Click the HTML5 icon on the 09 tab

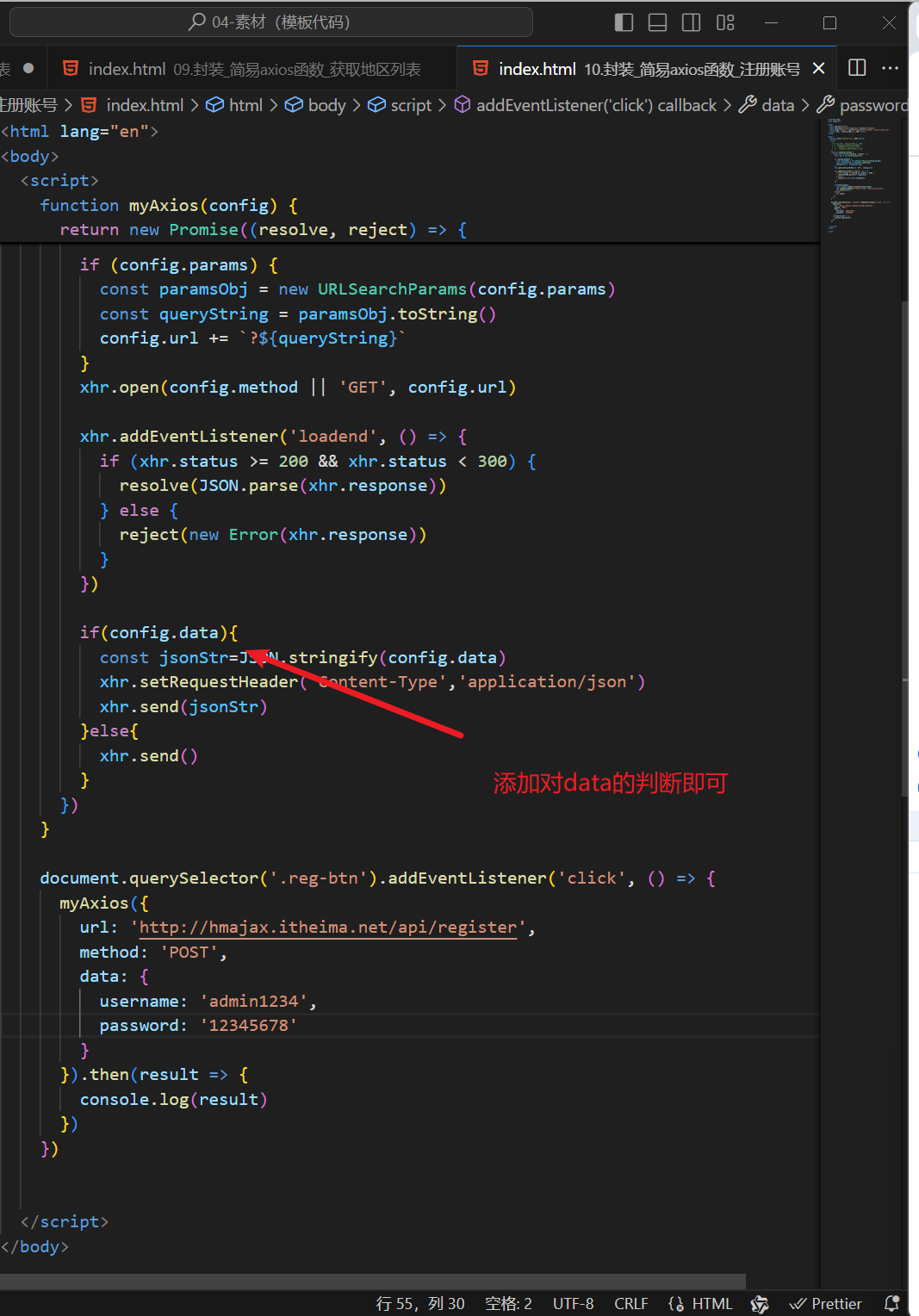[x=71, y=68]
